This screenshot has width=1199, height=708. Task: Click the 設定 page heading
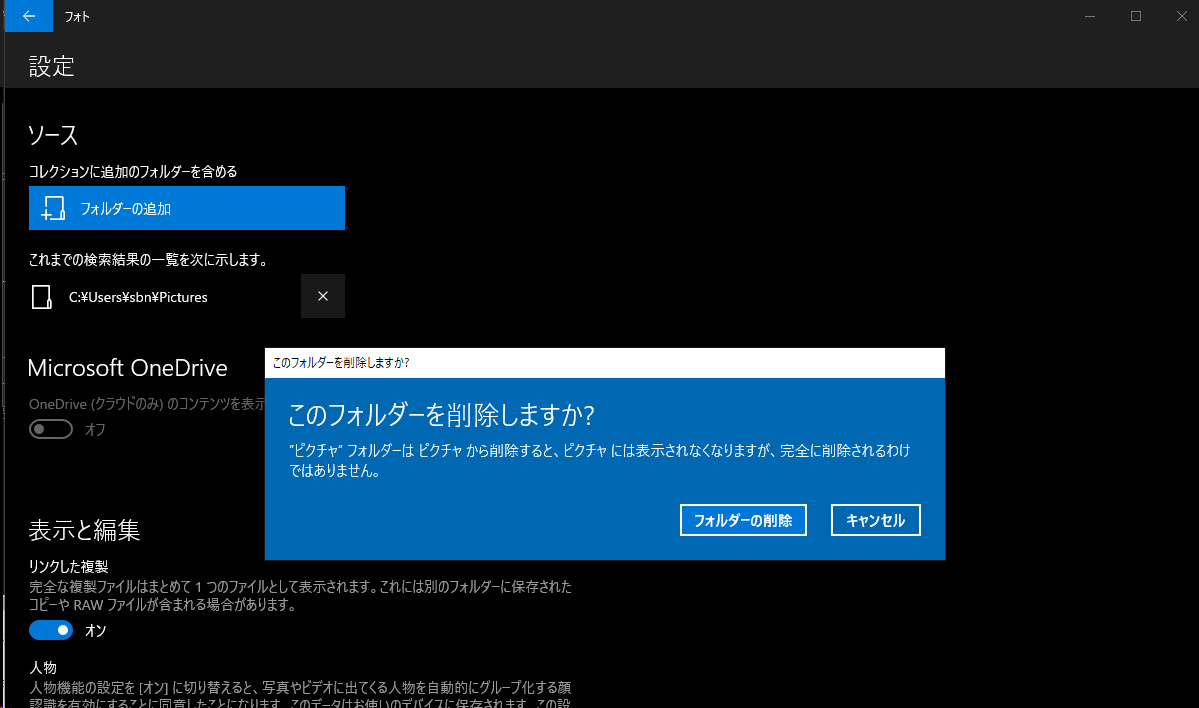(x=52, y=67)
